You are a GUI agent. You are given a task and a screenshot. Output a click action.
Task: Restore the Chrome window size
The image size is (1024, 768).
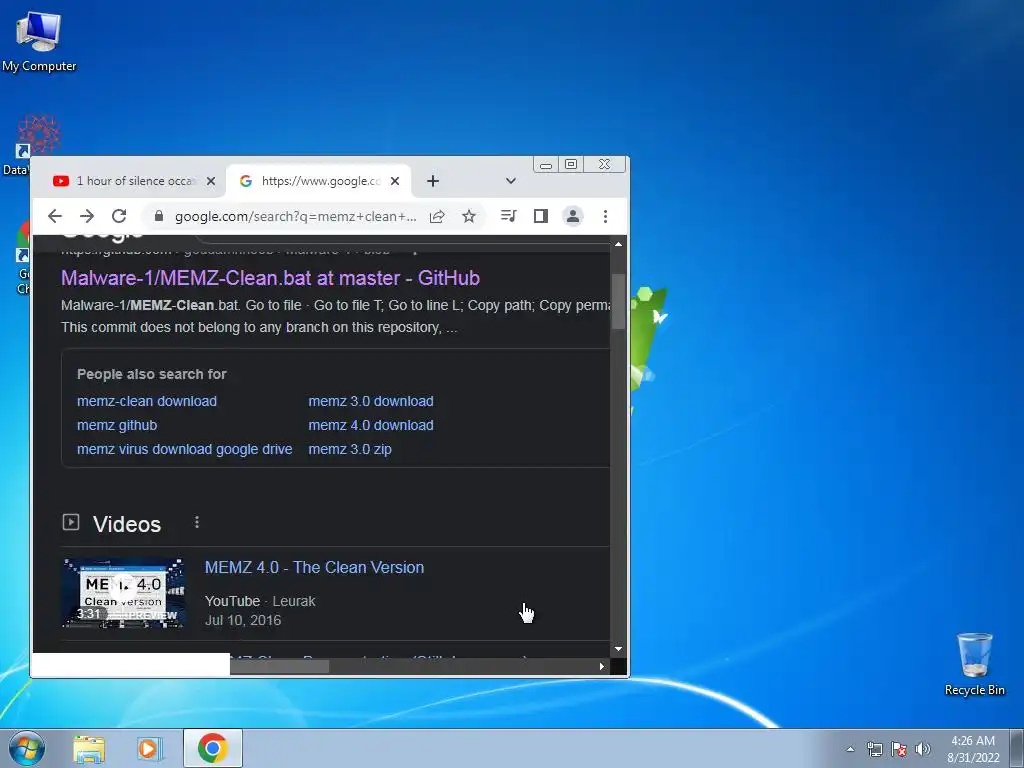pyautogui.click(x=571, y=164)
